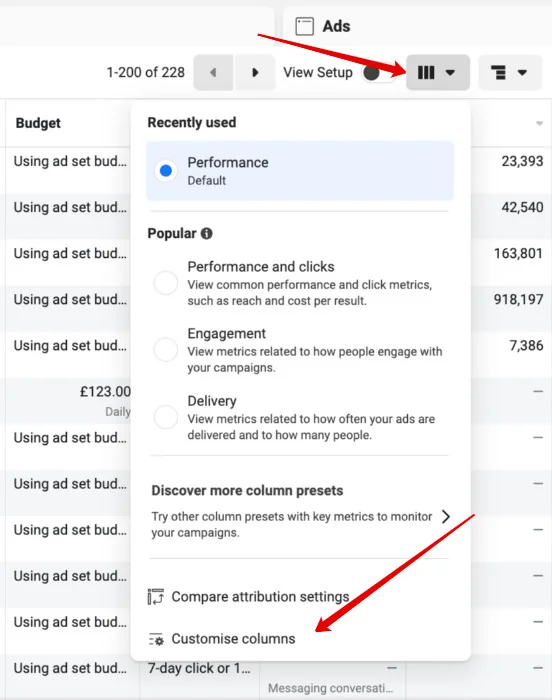Click the 163,801 value cell
The image size is (552, 700).
pos(519,253)
